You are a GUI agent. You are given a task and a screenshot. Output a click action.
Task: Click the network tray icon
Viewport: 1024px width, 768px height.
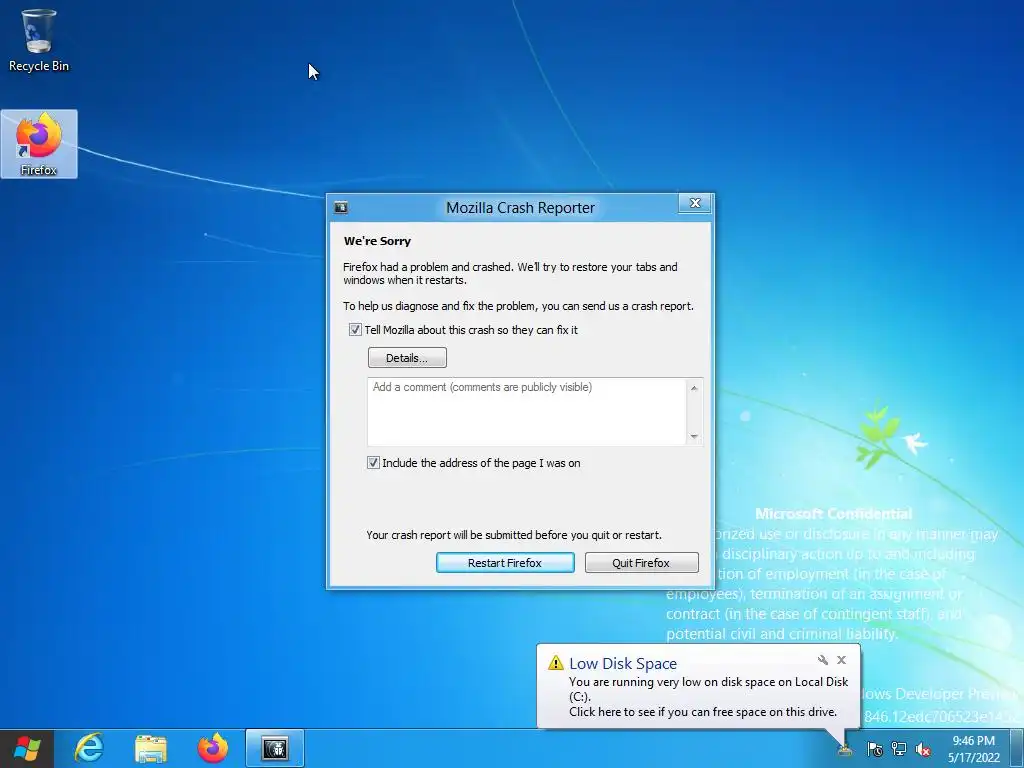(x=899, y=749)
